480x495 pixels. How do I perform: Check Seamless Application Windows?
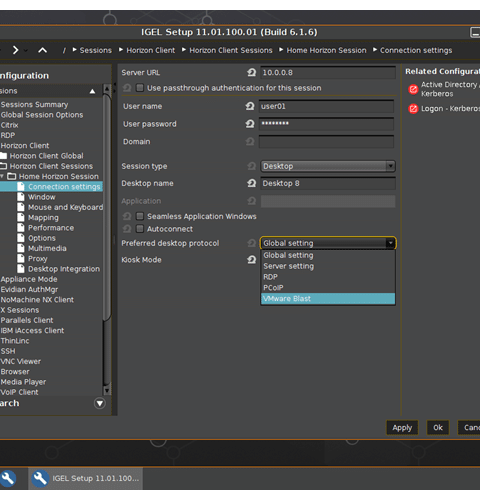[140, 216]
